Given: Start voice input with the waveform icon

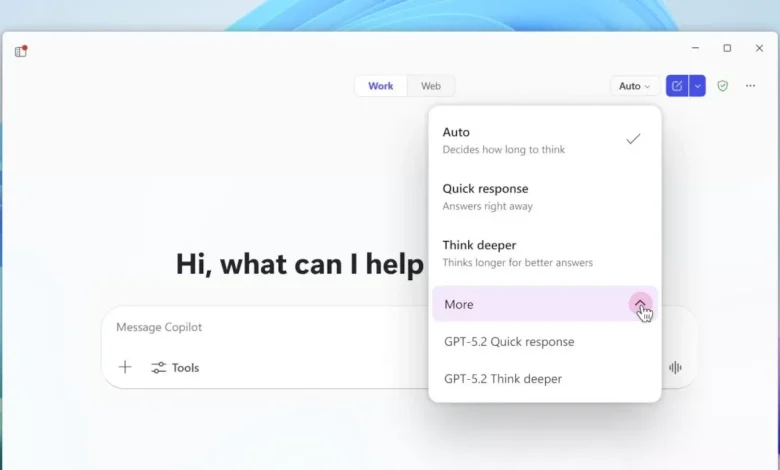Looking at the screenshot, I should coord(675,368).
